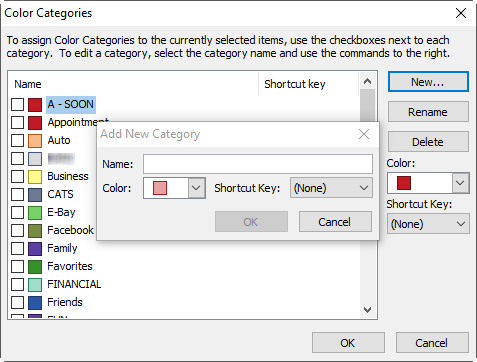The width and height of the screenshot is (477, 362).
Task: Open Shortcut Key dropdown in Add New Category
Action: point(331,188)
